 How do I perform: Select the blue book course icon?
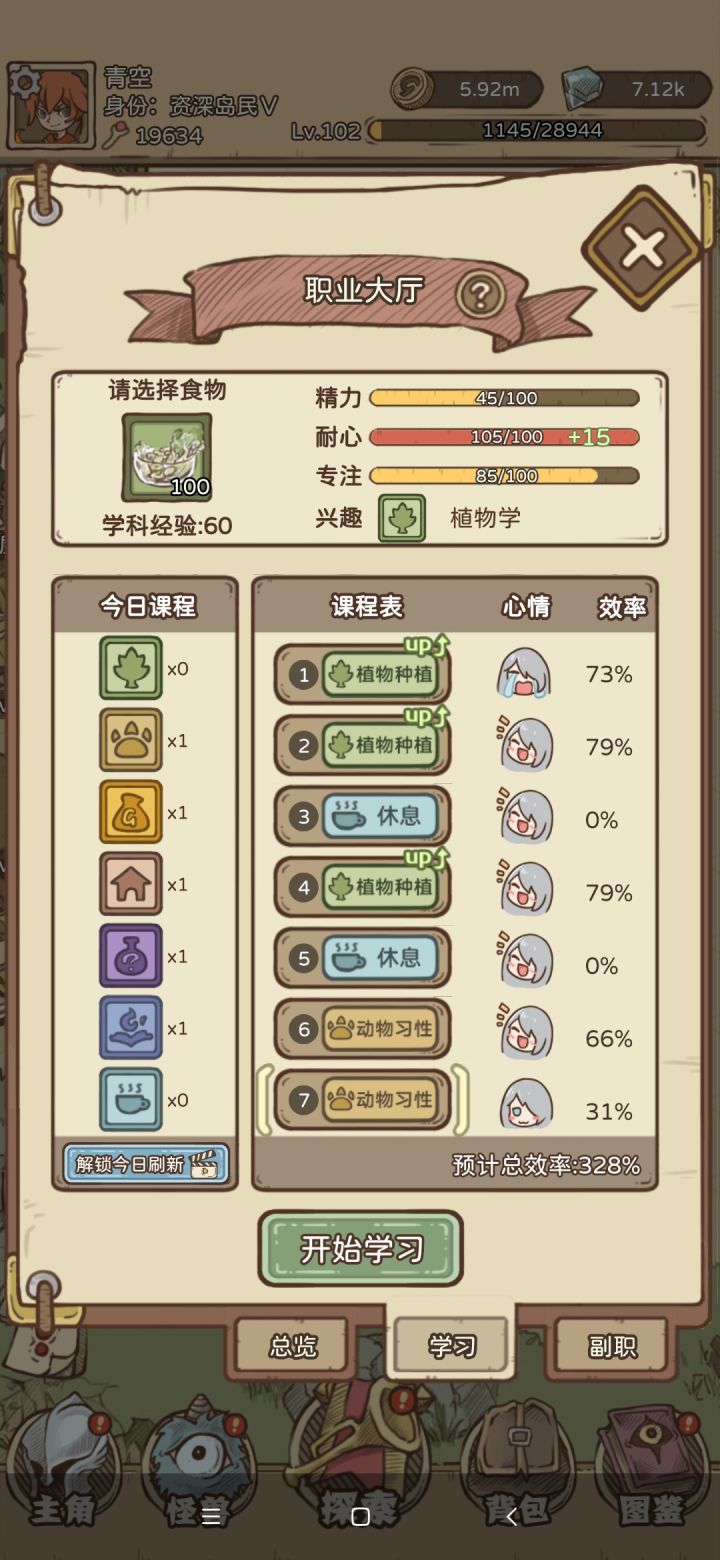(x=131, y=1028)
